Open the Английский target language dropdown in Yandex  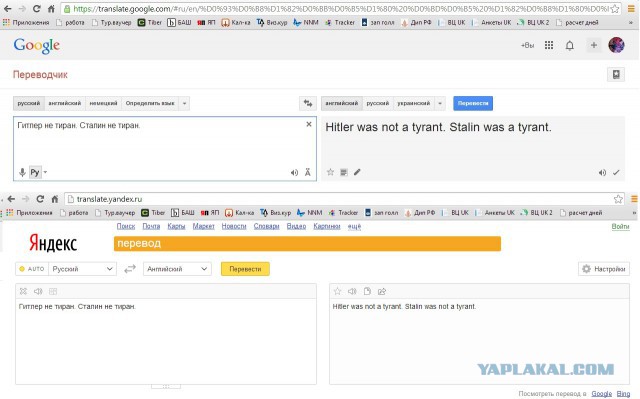coord(177,269)
